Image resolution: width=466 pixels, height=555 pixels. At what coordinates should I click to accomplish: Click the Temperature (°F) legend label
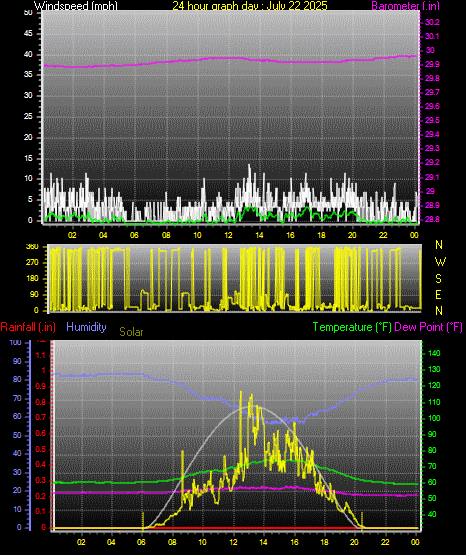352,327
